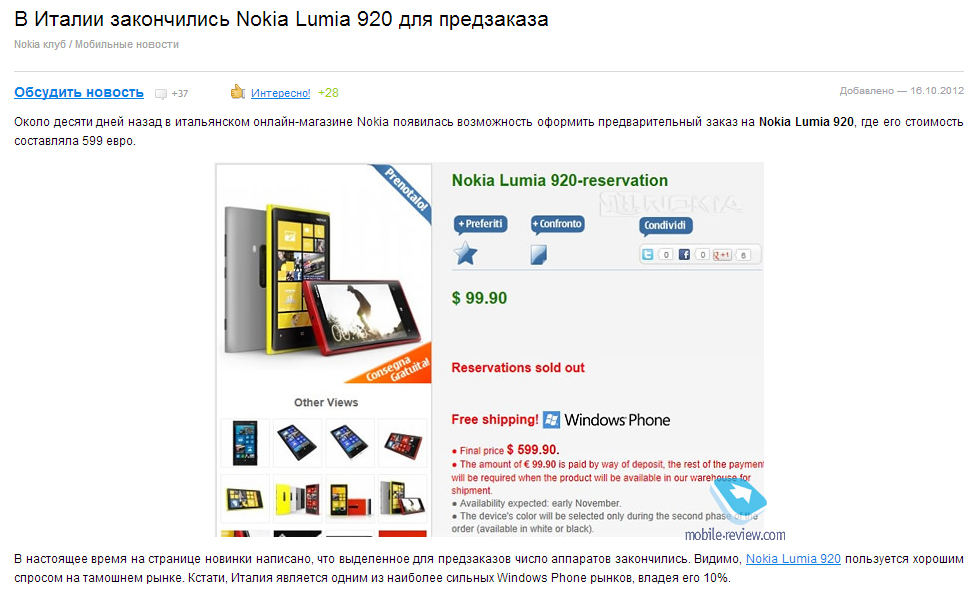Open the Обсудить новость discussion link
The image size is (970, 592).
79,92
